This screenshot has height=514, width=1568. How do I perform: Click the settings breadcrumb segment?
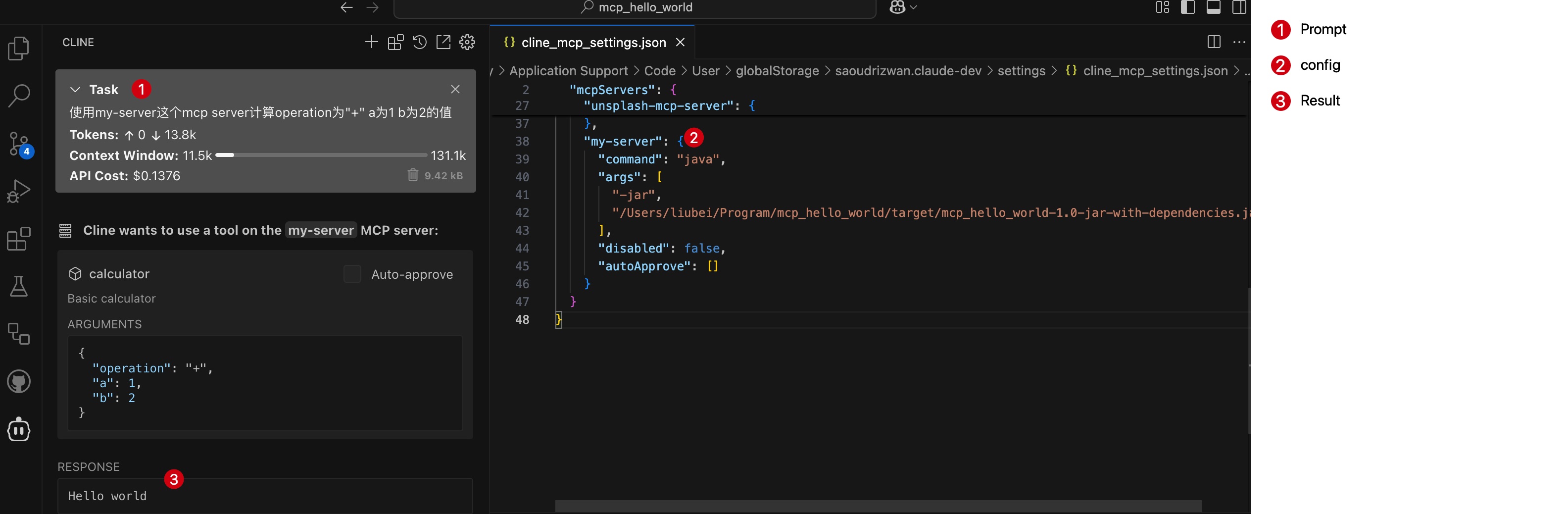click(x=1022, y=71)
